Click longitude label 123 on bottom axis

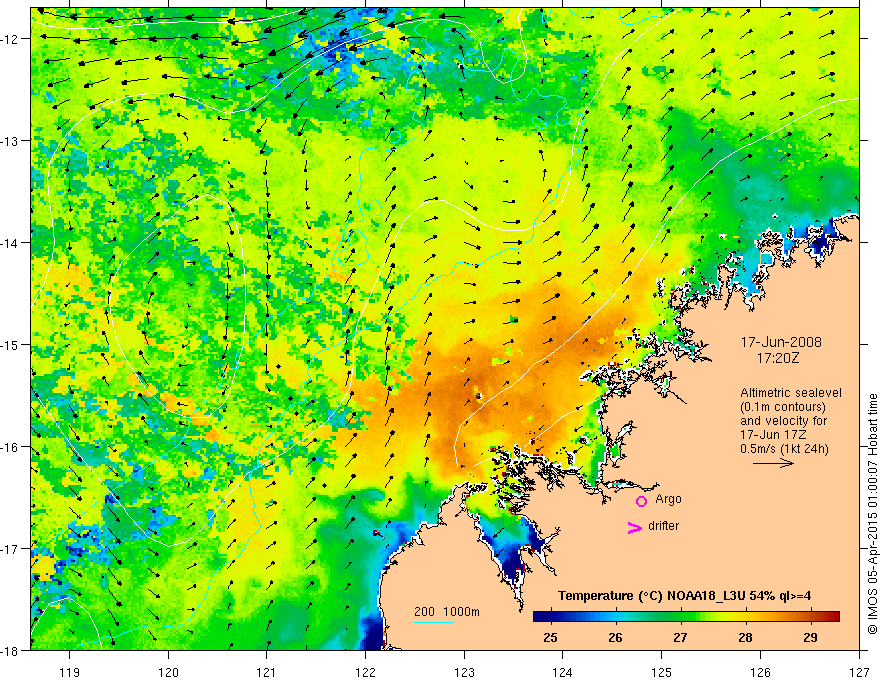464,672
